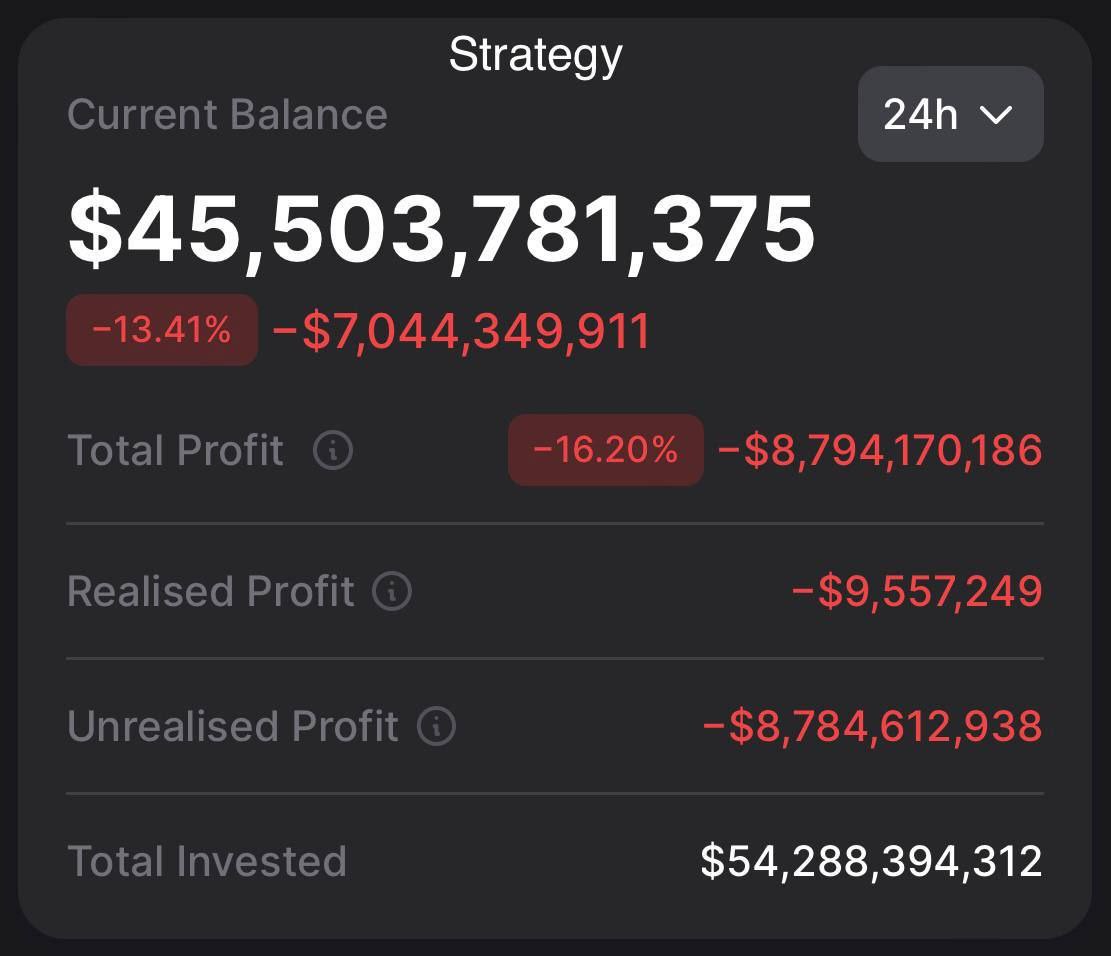This screenshot has width=1111, height=956.
Task: Select the -13.41% change badge
Action: pos(162,330)
